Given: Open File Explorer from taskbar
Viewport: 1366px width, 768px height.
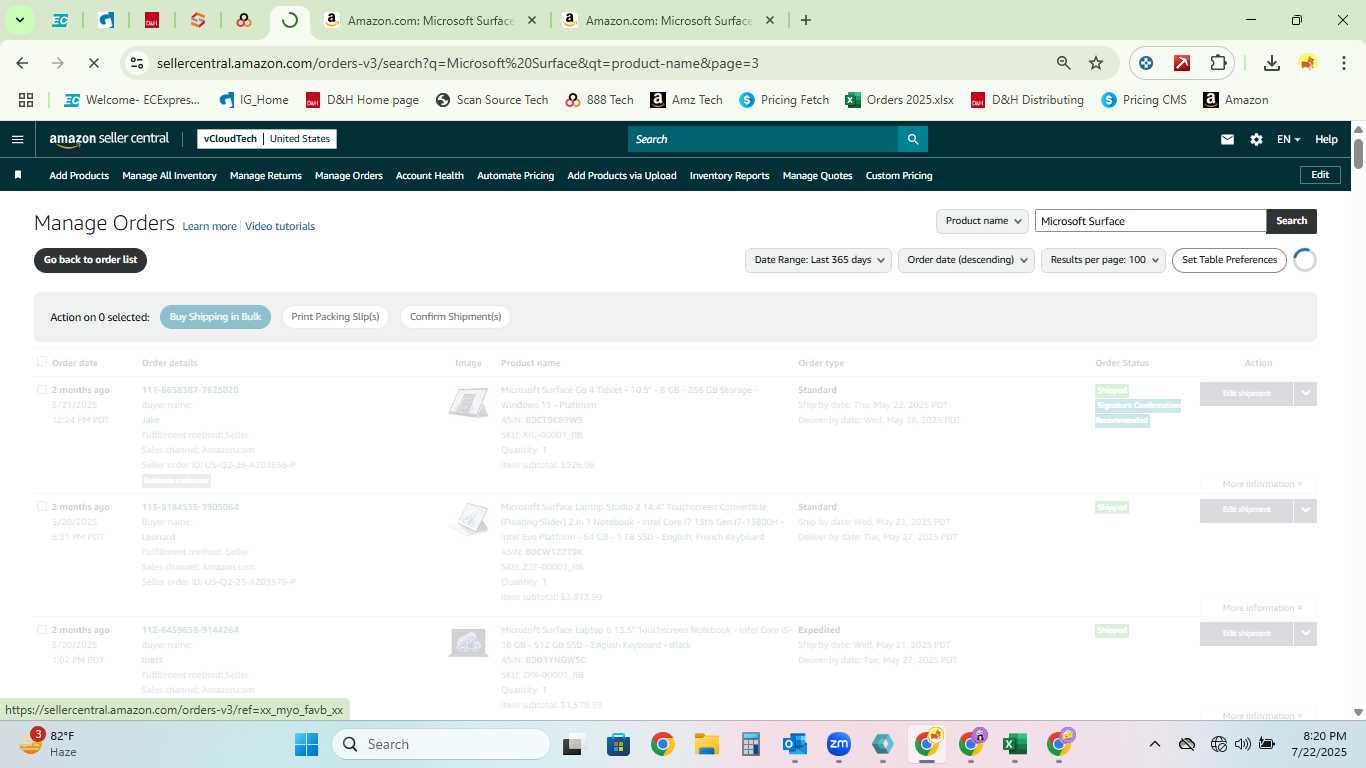Looking at the screenshot, I should pos(707,744).
